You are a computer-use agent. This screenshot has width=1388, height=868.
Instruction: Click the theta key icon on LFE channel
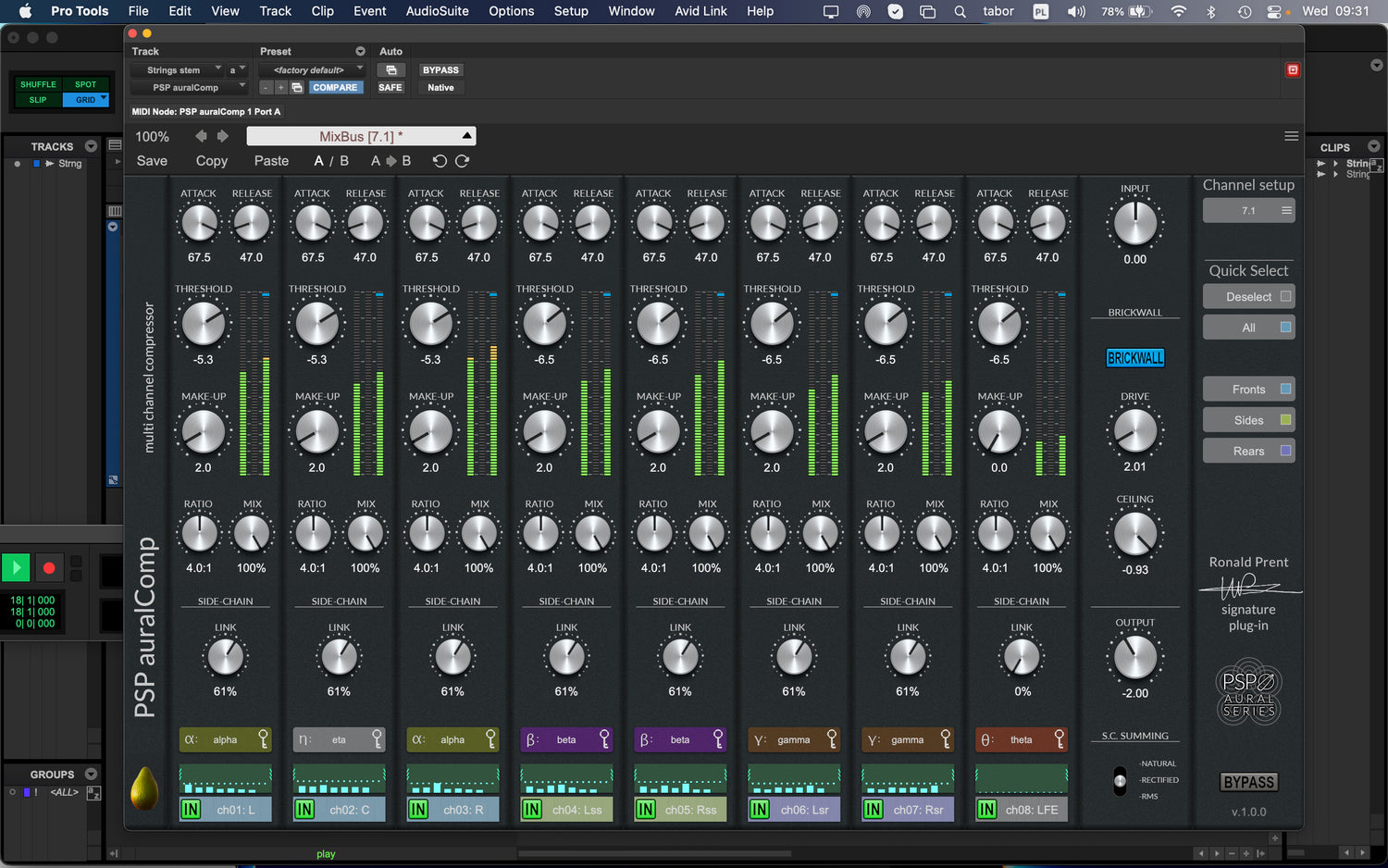(1060, 738)
